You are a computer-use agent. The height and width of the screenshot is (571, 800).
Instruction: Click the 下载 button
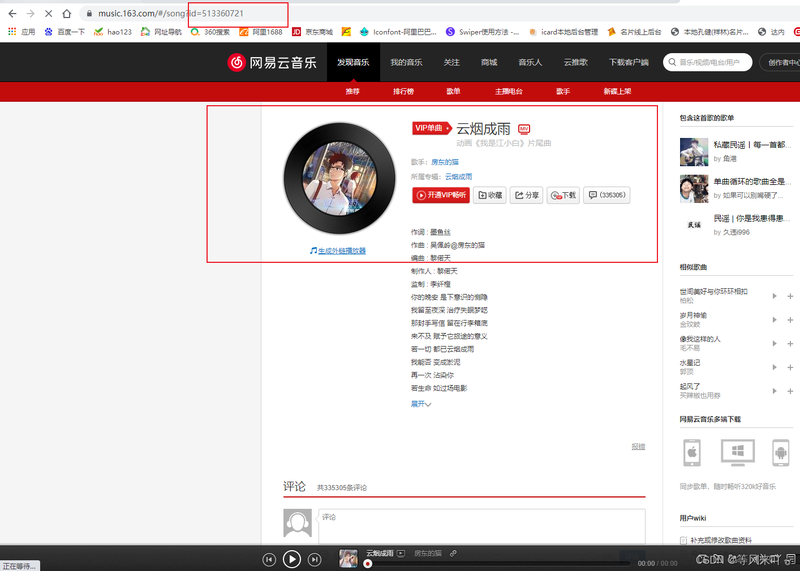(x=563, y=195)
